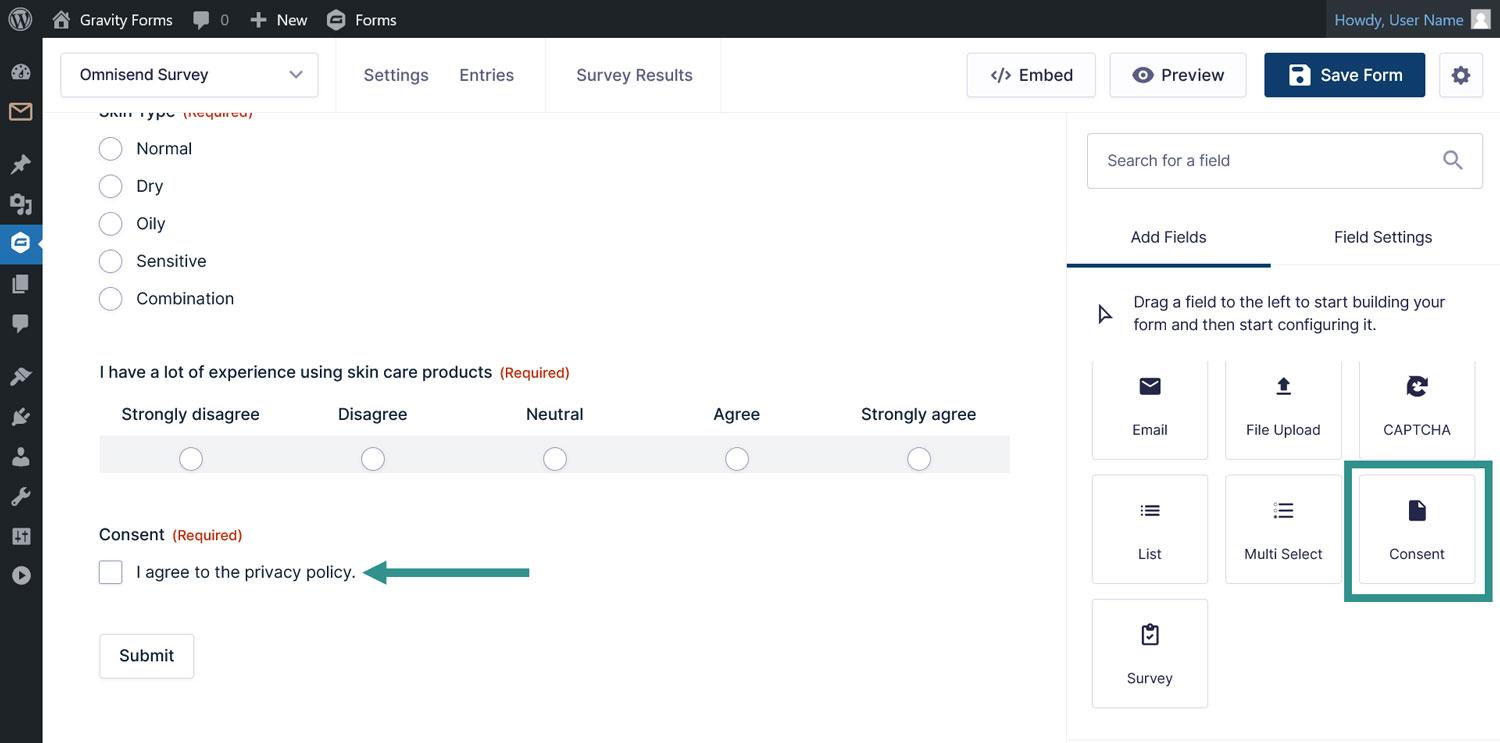Save the form with Save Form
Screen dimensions: 1500x743
coord(1344,75)
